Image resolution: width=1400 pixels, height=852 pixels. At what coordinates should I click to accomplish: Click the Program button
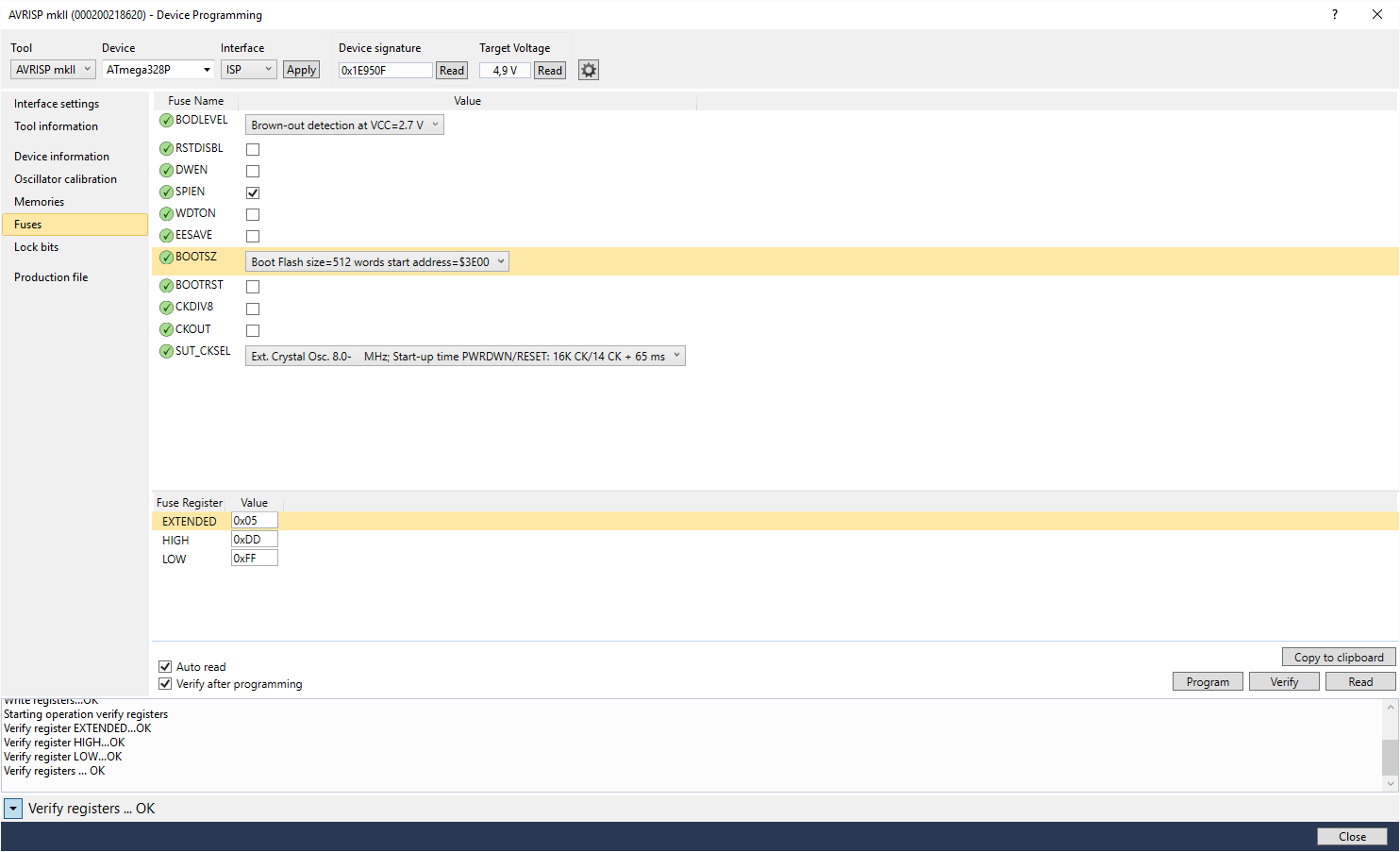pyautogui.click(x=1208, y=682)
